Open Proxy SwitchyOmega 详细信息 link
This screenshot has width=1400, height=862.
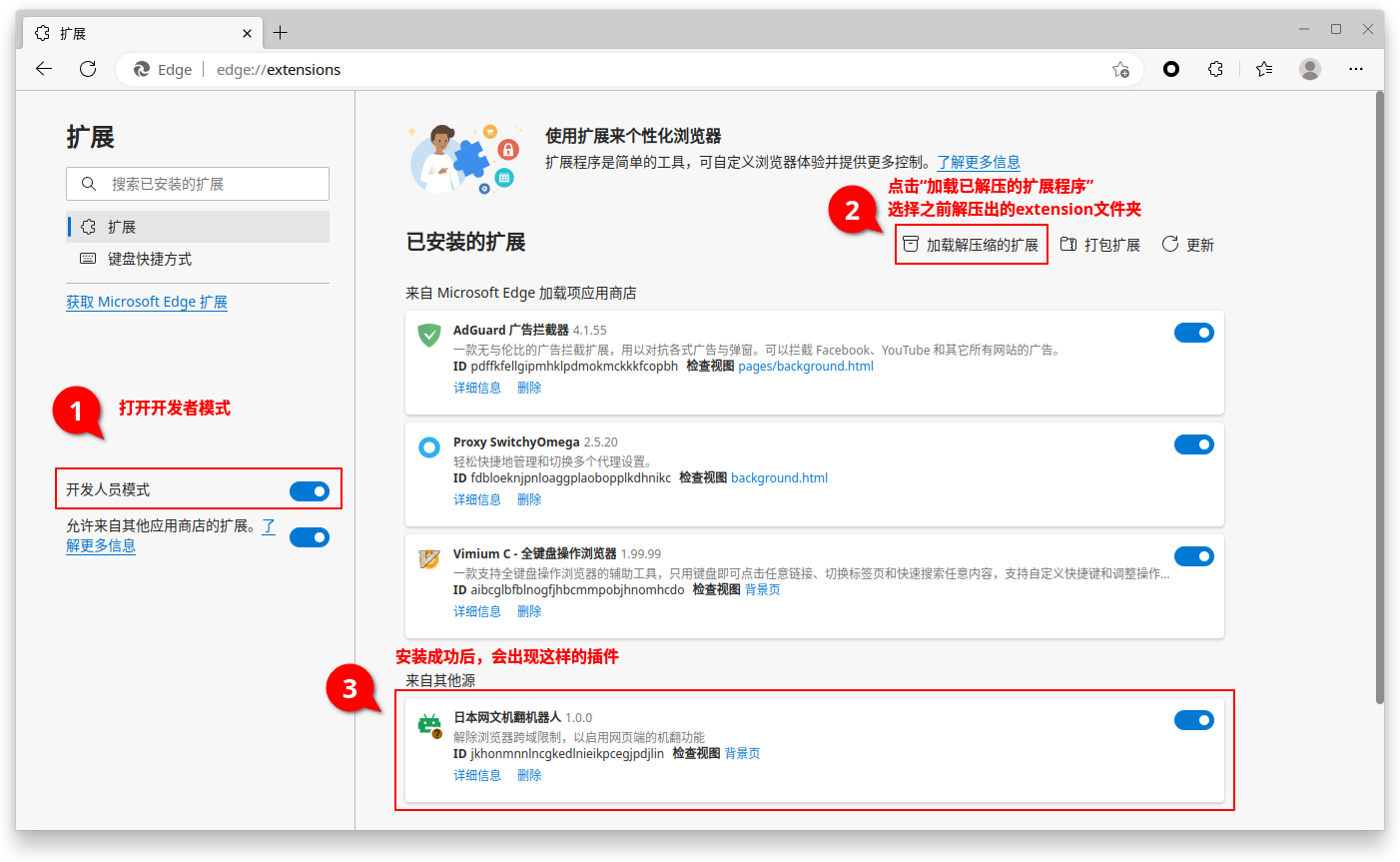click(x=477, y=499)
